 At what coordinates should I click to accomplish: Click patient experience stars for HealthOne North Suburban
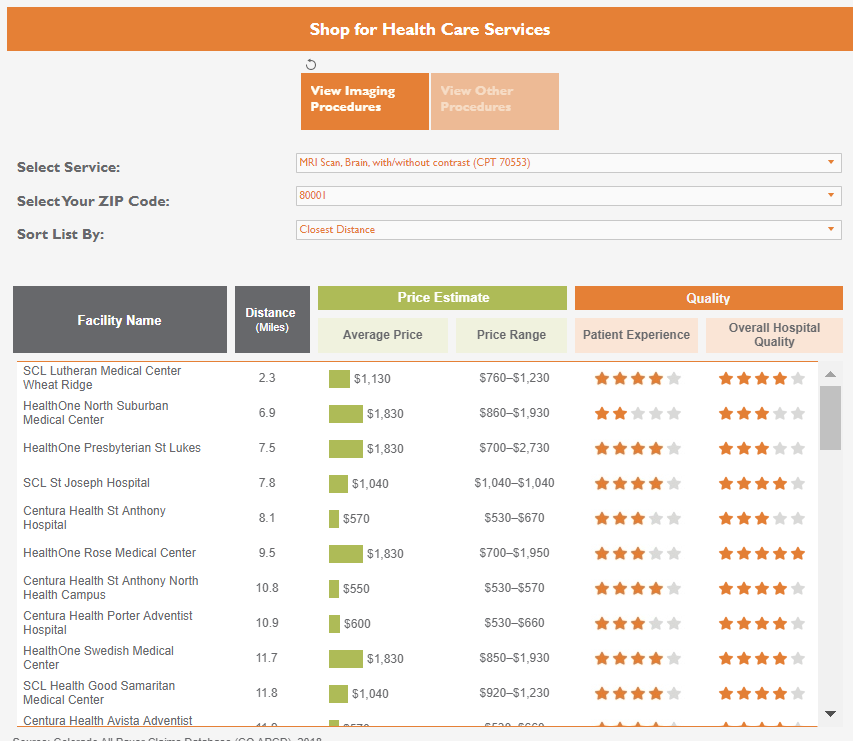click(637, 413)
